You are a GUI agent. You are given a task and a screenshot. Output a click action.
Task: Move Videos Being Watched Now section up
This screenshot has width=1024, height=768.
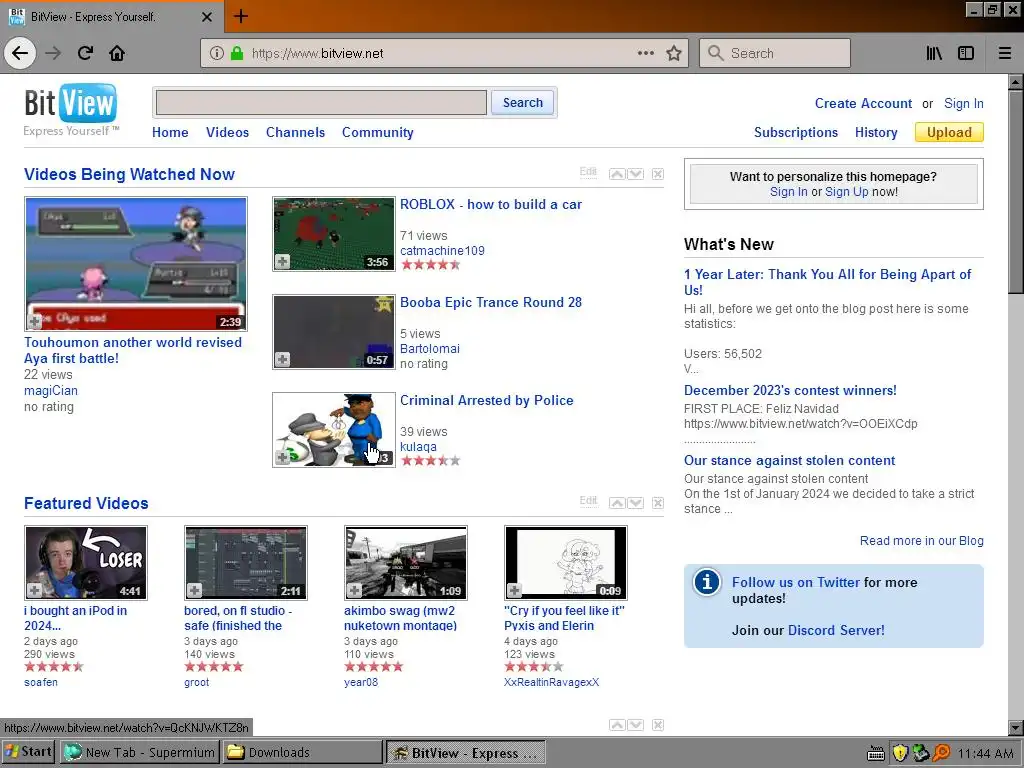(x=616, y=174)
